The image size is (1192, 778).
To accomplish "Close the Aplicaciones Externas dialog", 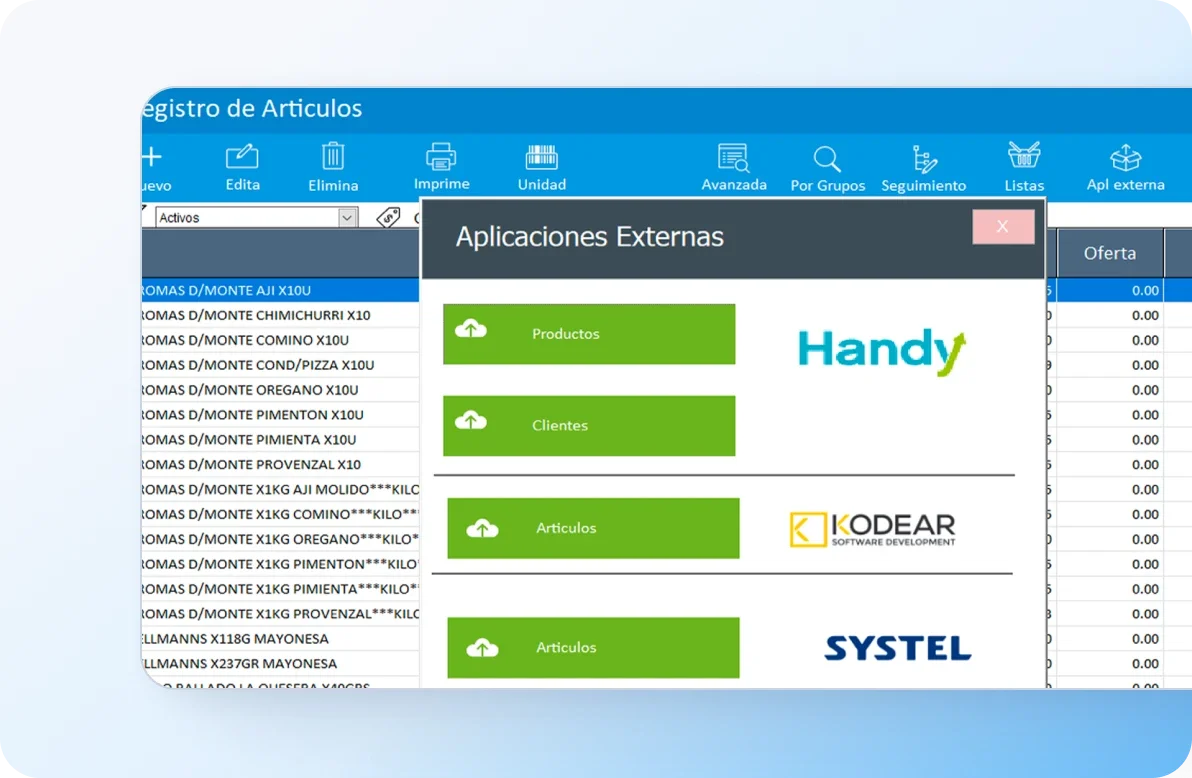I will 1002,227.
